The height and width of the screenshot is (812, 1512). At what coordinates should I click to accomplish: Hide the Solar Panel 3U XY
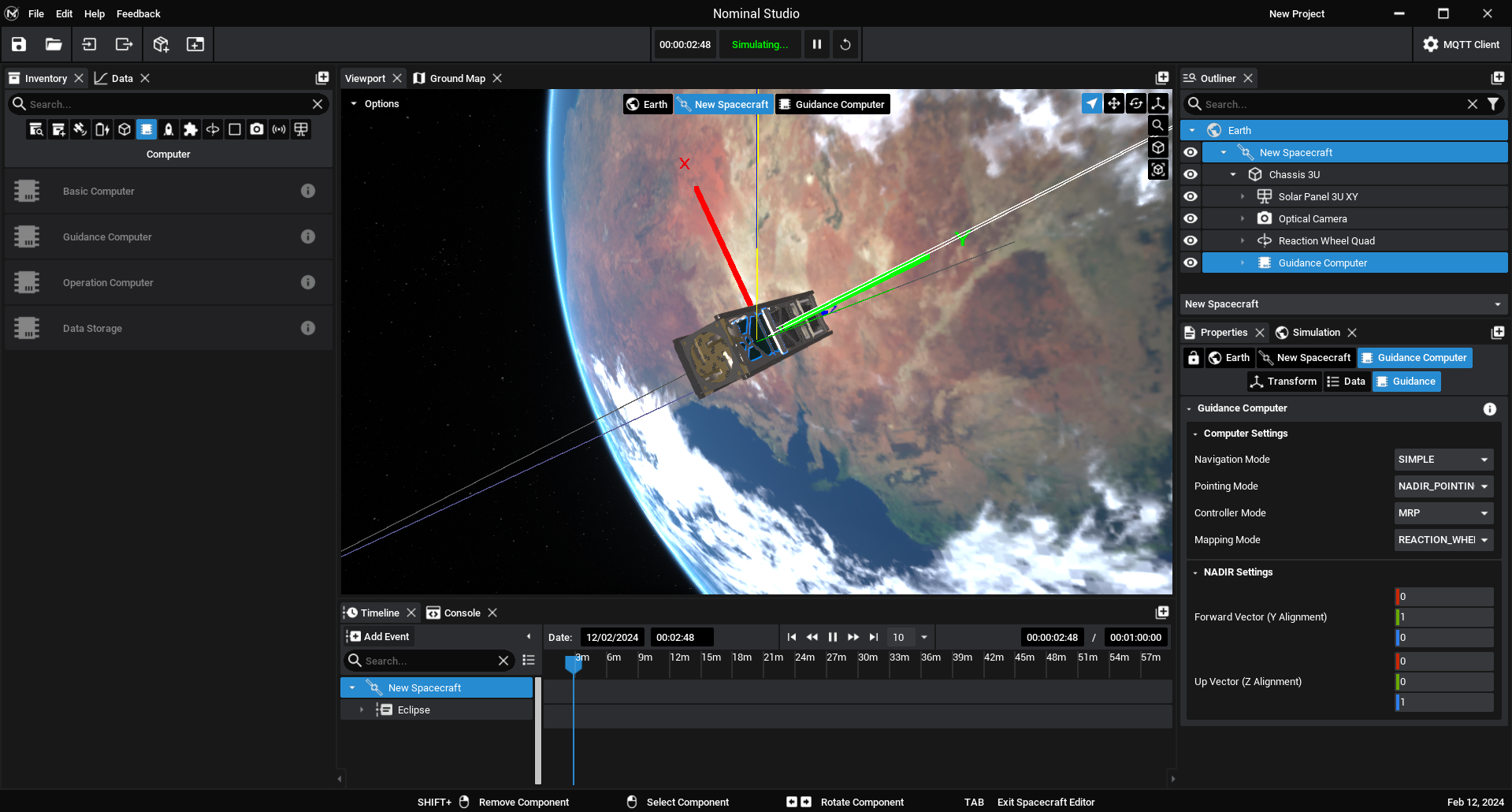(x=1191, y=196)
